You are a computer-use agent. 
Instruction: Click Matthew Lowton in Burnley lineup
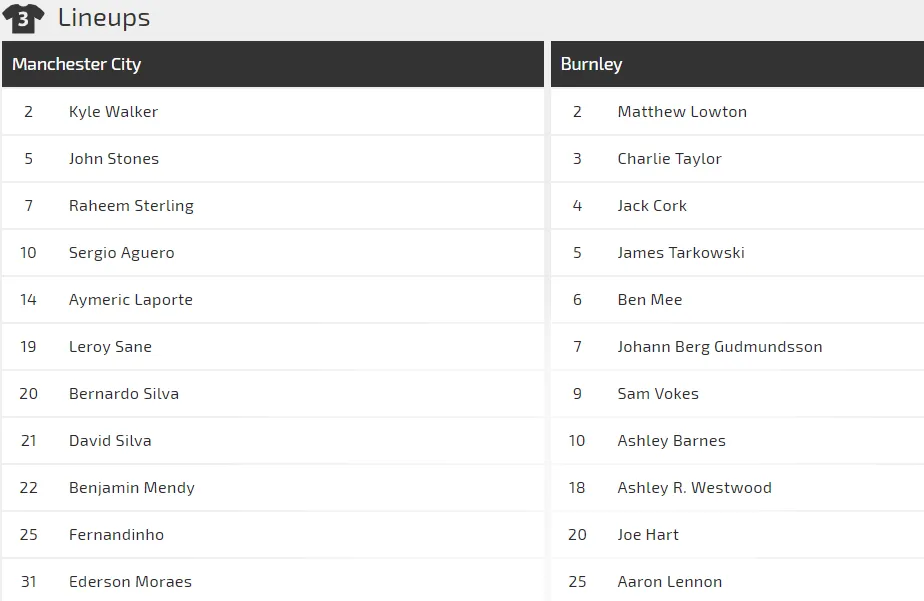coord(682,112)
